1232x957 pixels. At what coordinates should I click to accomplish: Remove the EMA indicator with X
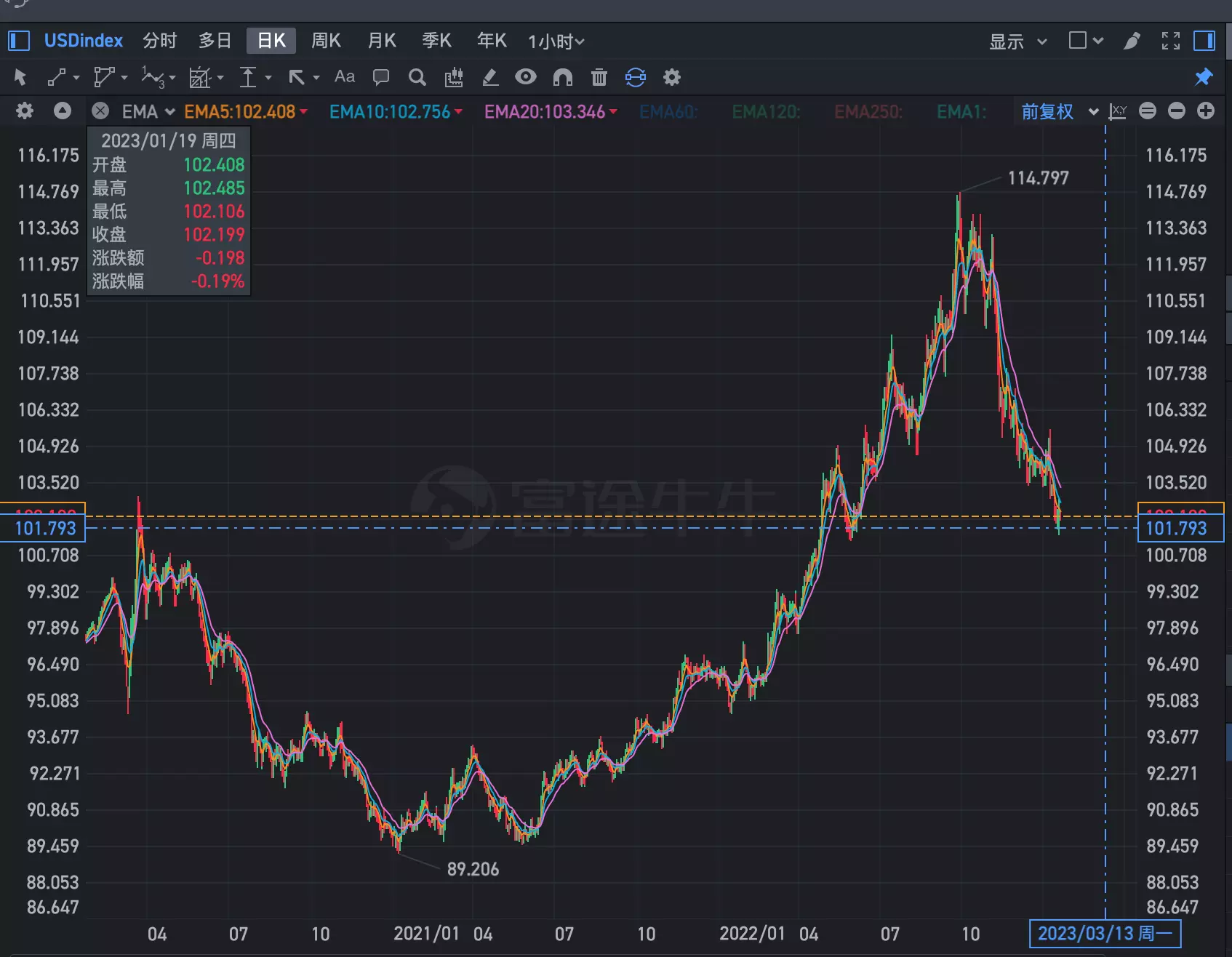(100, 111)
